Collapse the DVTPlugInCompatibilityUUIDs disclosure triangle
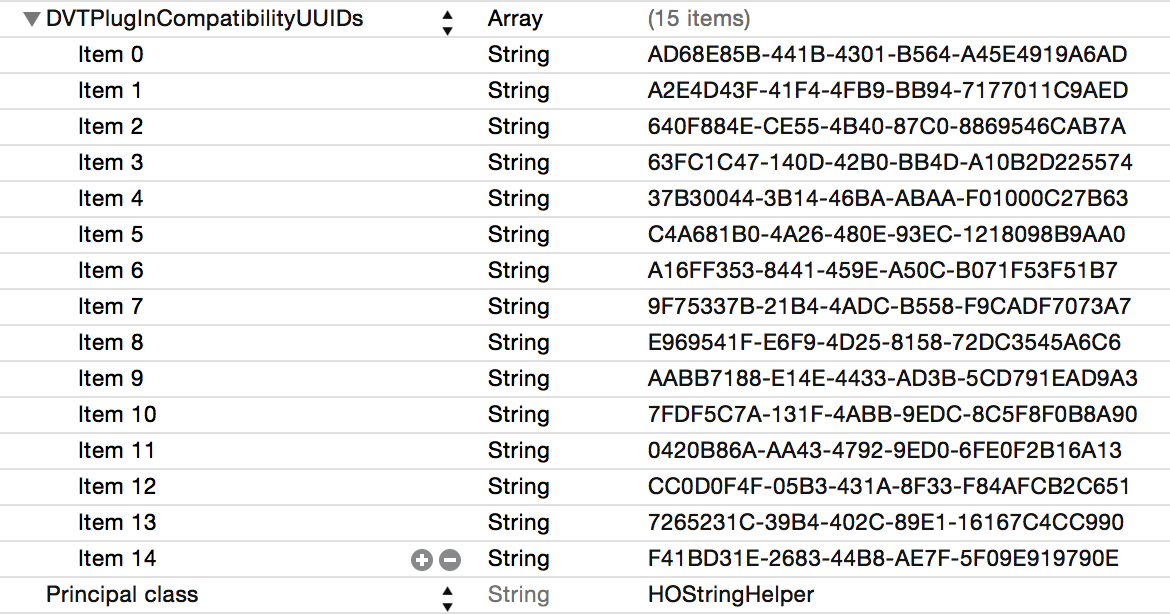 point(31,19)
